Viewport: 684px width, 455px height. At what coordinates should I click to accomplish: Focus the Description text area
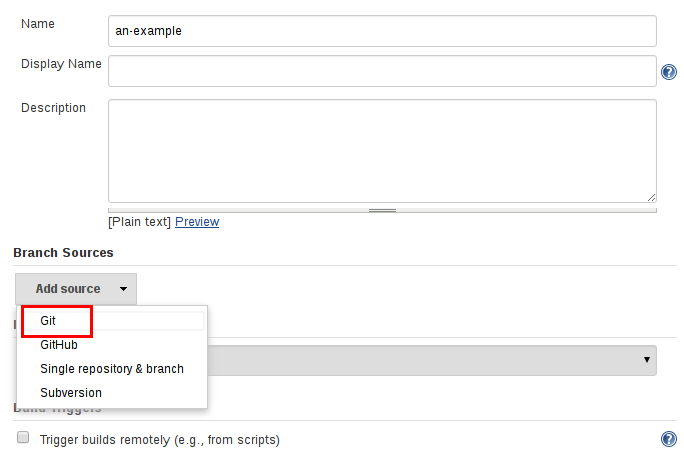point(382,150)
